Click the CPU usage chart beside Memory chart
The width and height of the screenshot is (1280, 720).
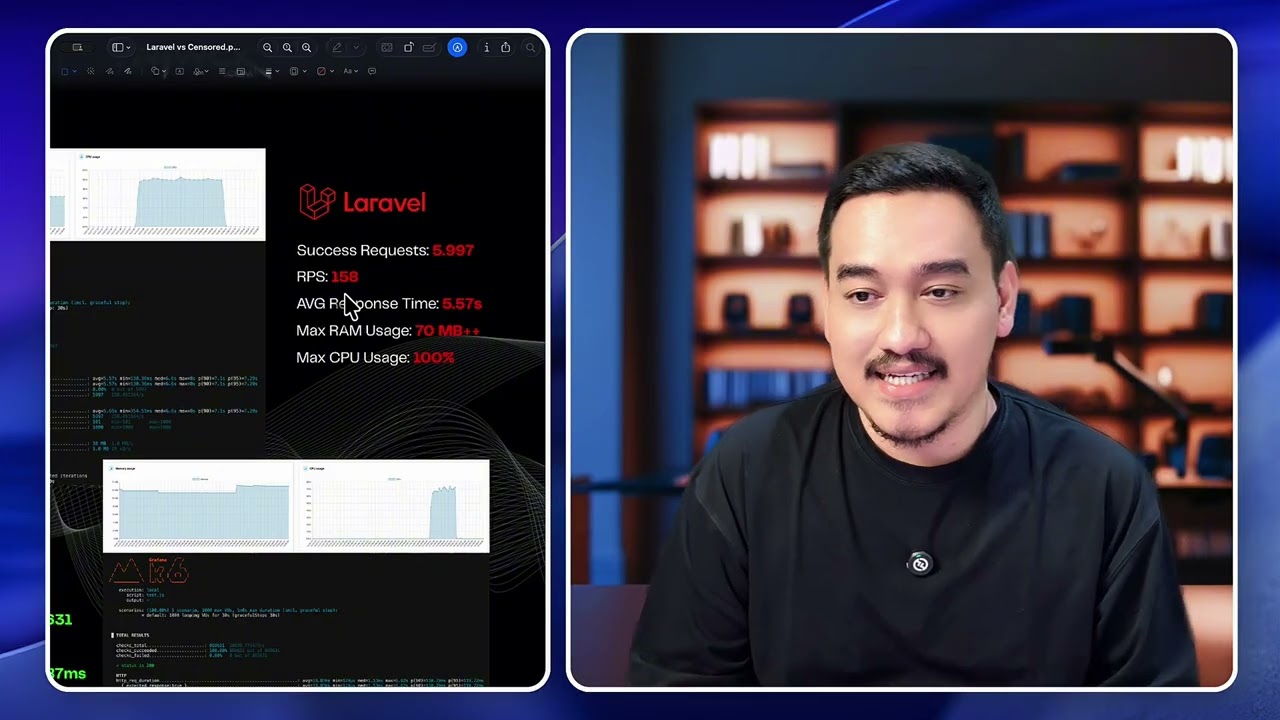pos(392,506)
